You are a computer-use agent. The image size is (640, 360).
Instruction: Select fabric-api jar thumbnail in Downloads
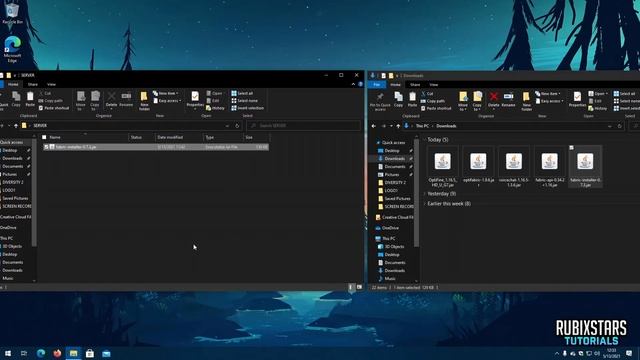[x=550, y=167]
